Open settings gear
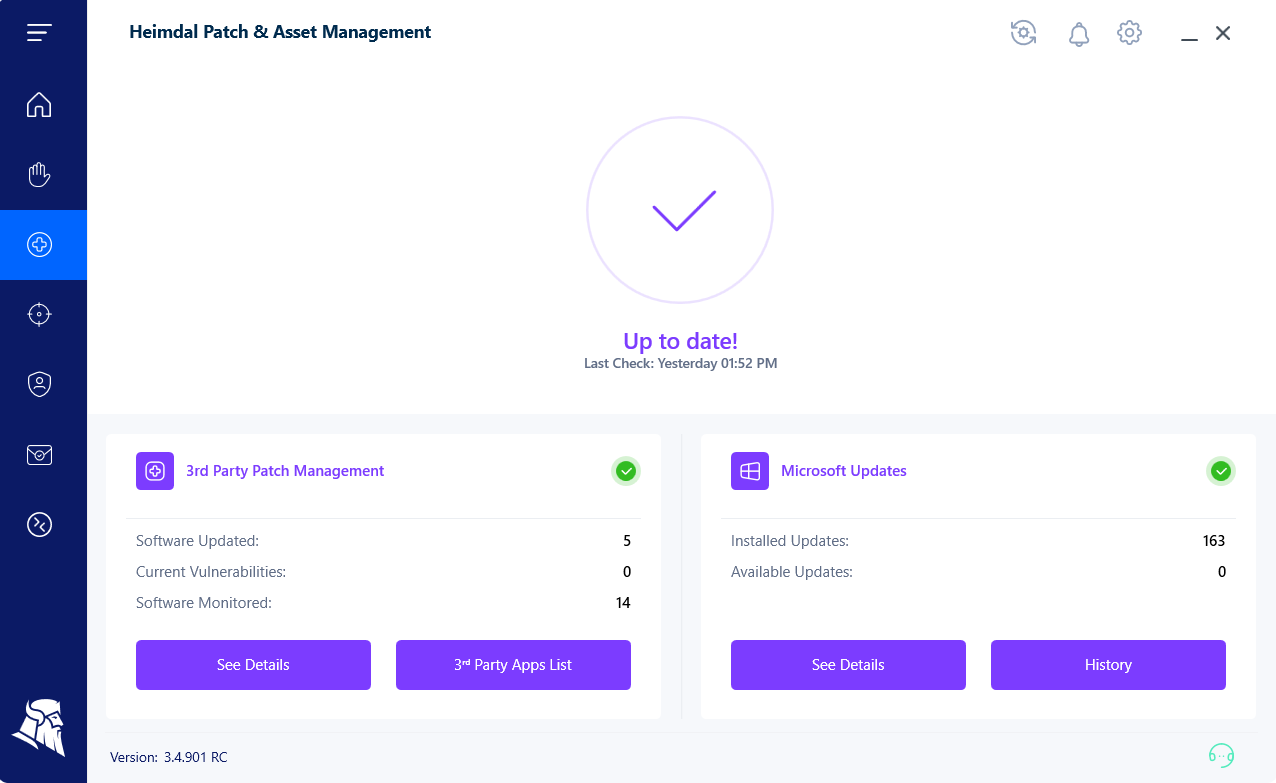Image resolution: width=1276 pixels, height=783 pixels. [1130, 33]
